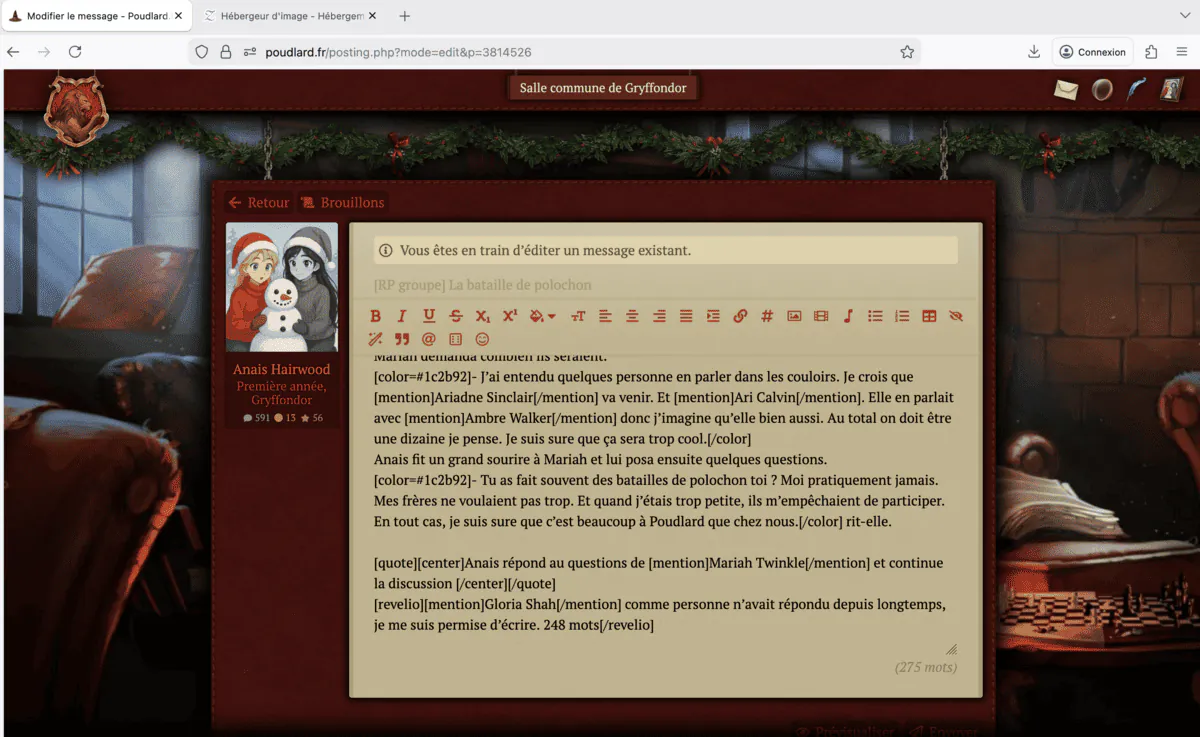Open the Brouillons drafts link
This screenshot has width=1200, height=737.
coord(343,202)
